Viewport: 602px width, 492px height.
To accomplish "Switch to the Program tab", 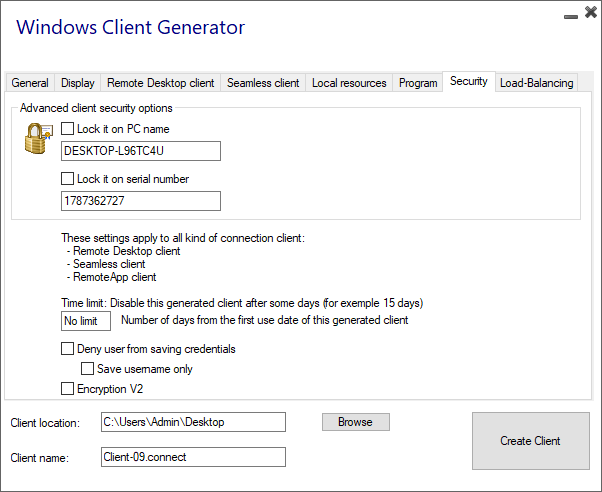I will pyautogui.click(x=418, y=83).
